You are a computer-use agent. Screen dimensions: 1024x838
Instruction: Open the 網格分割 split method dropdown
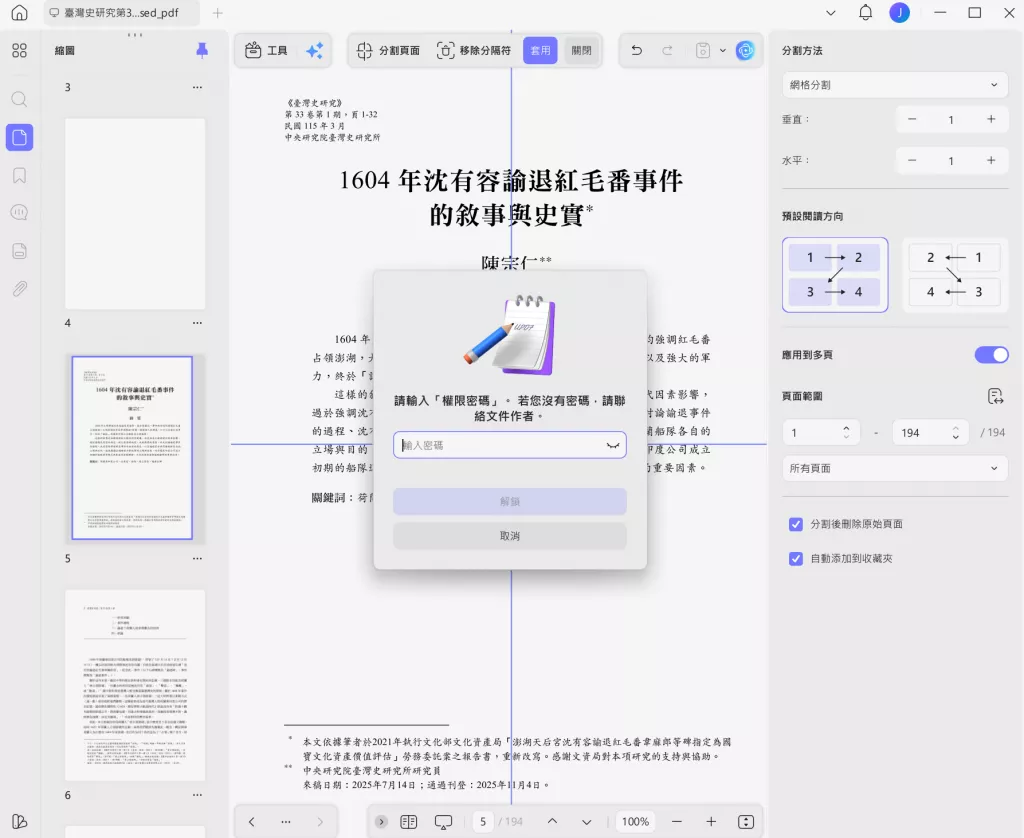(x=893, y=85)
